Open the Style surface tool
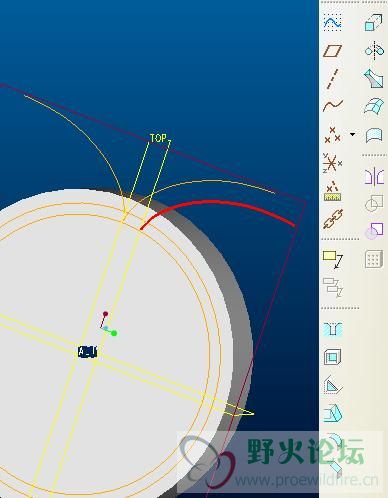The image size is (388, 498). click(x=374, y=135)
